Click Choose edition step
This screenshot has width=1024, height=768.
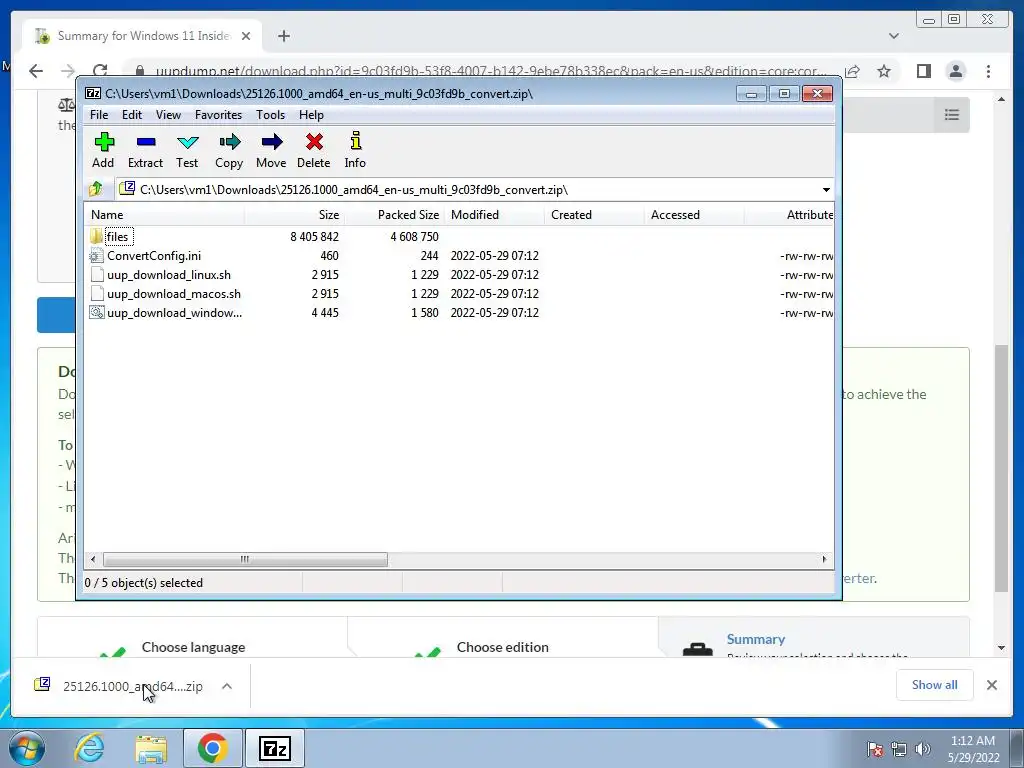point(502,647)
